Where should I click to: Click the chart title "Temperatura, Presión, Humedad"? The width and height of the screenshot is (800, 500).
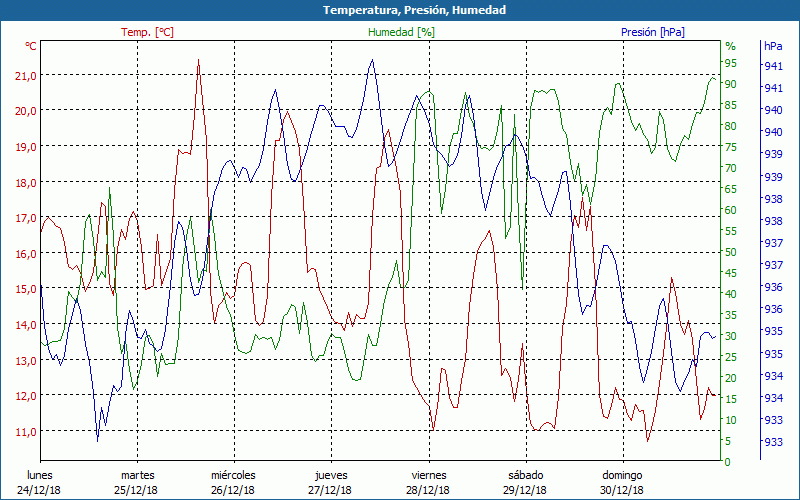[414, 10]
